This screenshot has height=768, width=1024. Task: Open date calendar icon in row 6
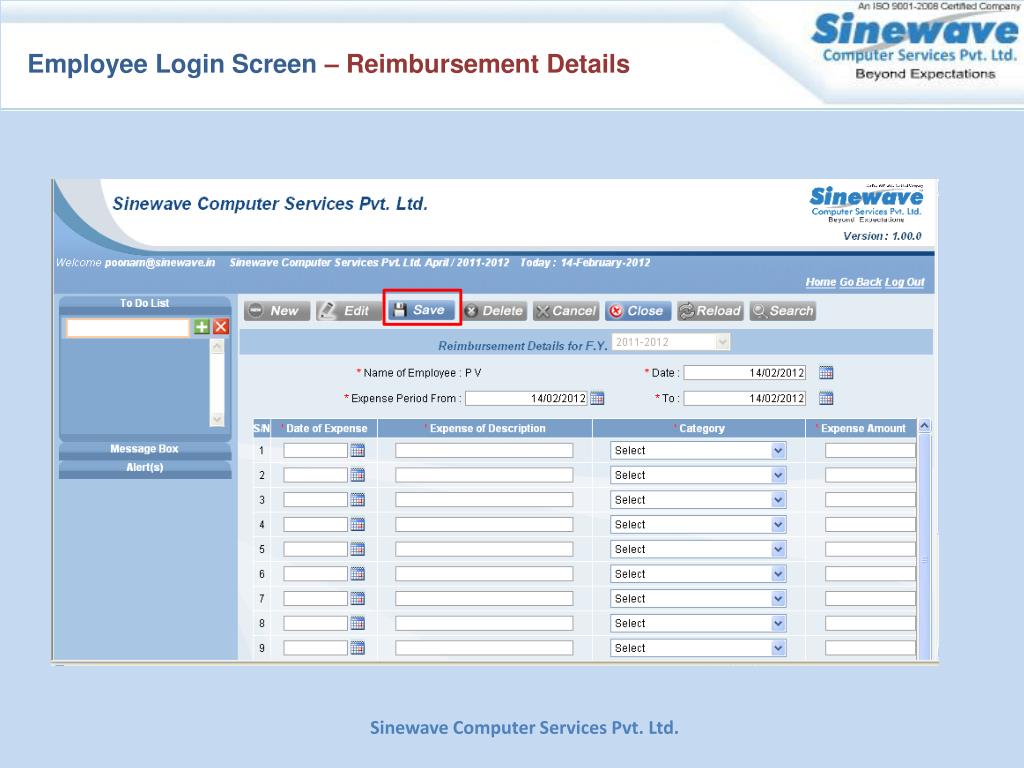click(357, 574)
